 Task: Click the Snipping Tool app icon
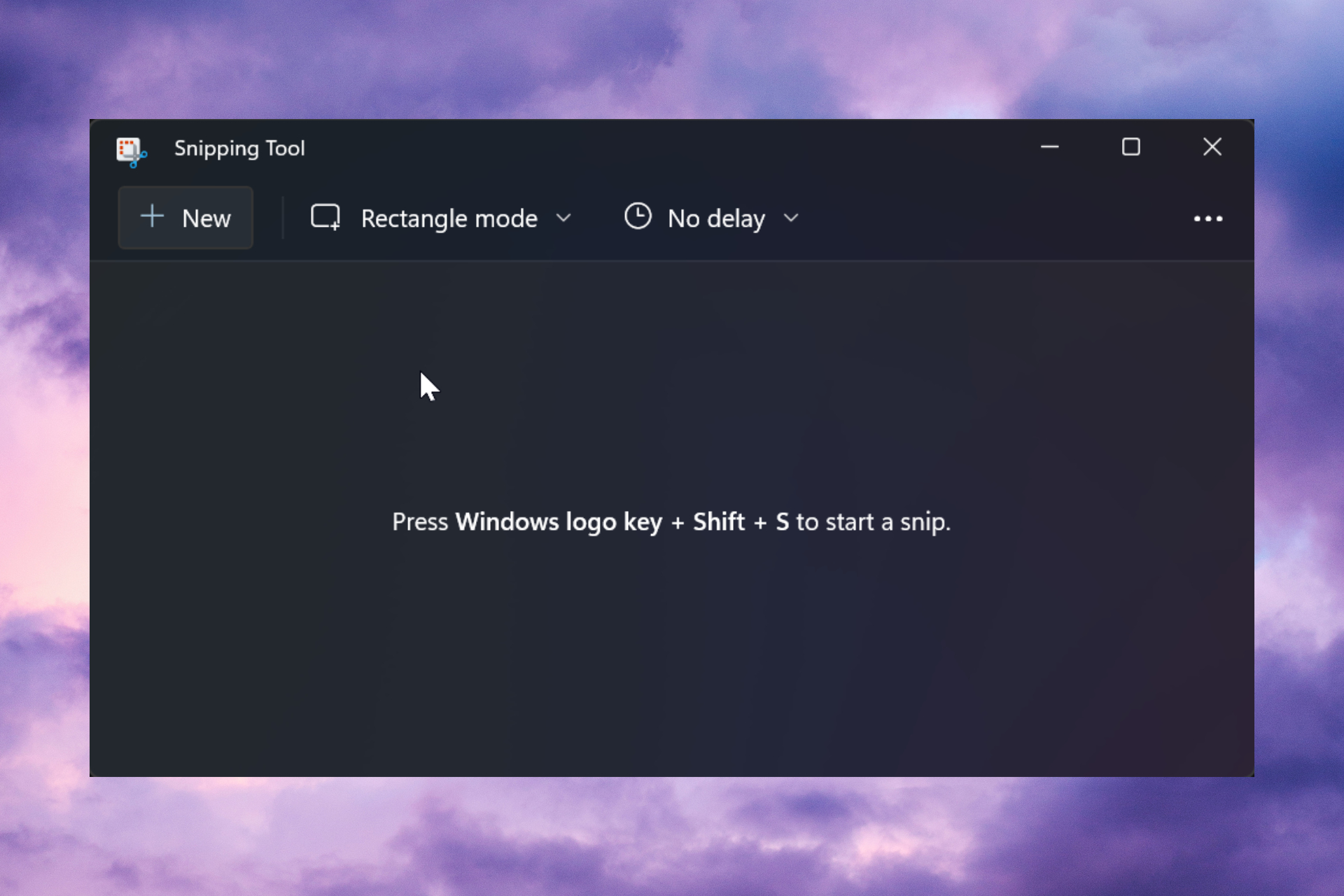point(130,147)
